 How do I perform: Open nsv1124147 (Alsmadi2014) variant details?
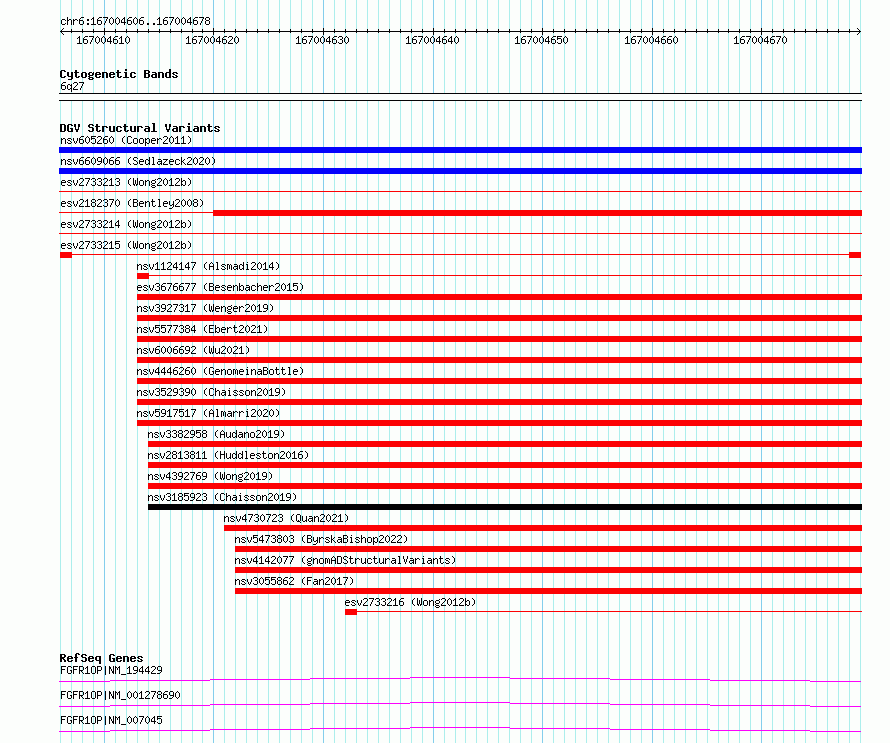208,266
